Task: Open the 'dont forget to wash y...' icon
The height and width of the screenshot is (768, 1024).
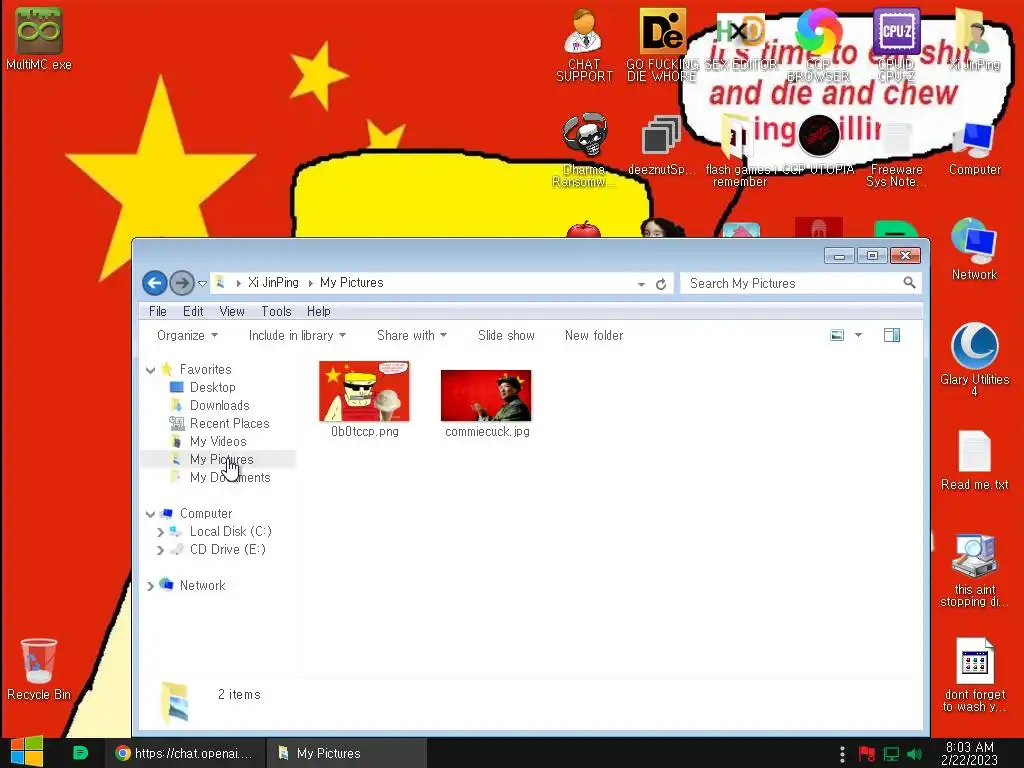Action: click(x=974, y=675)
